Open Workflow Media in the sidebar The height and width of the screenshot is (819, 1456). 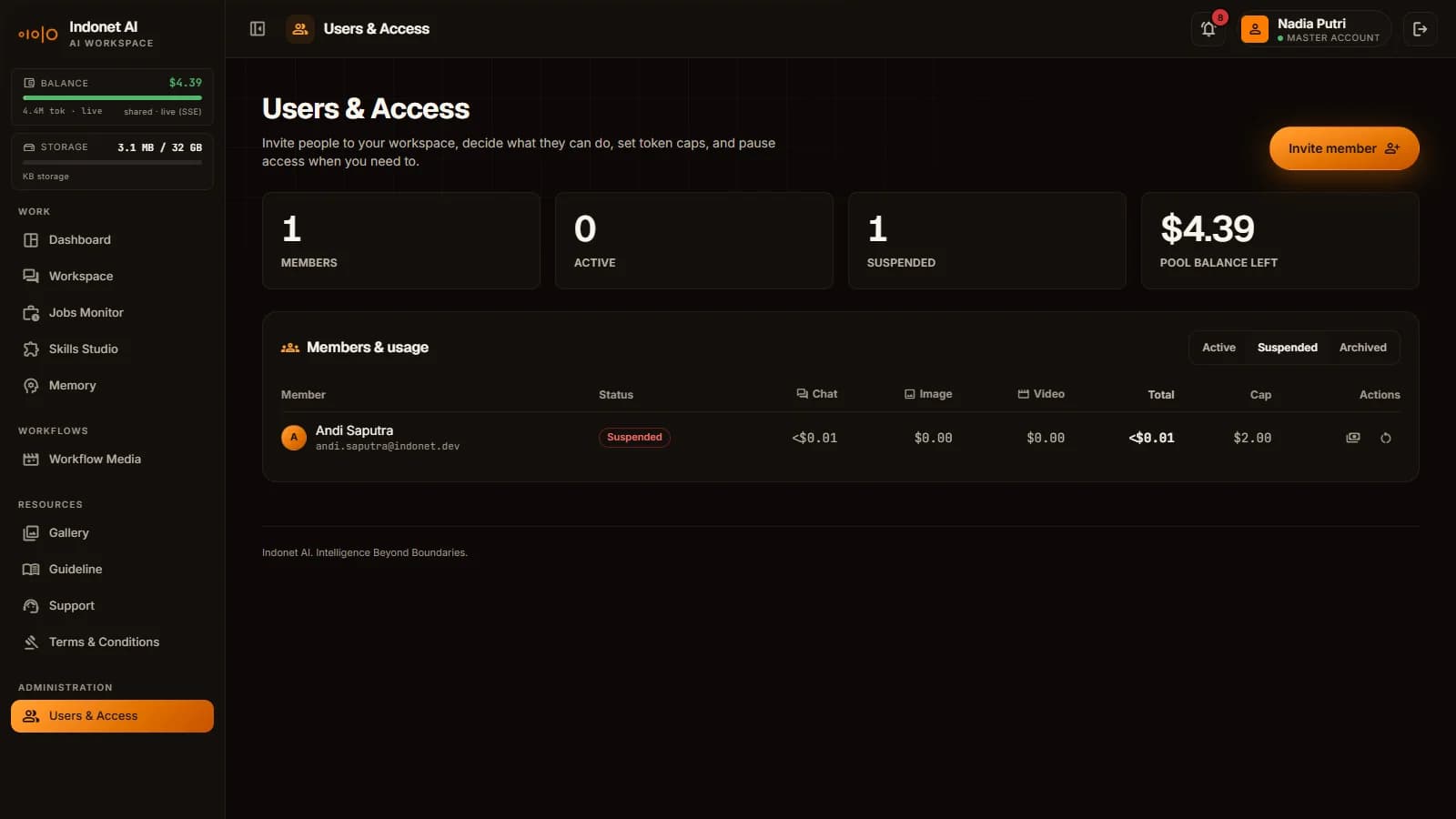point(112,460)
